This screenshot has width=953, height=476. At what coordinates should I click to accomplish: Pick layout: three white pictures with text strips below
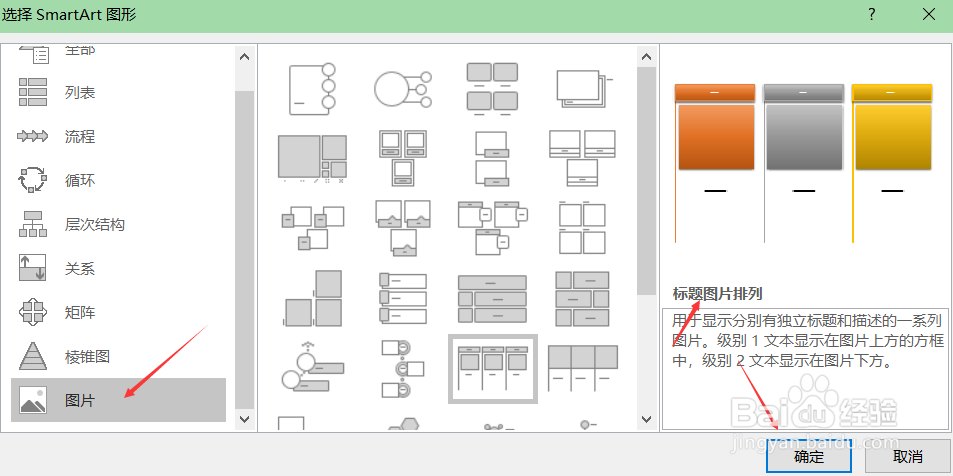click(582, 157)
